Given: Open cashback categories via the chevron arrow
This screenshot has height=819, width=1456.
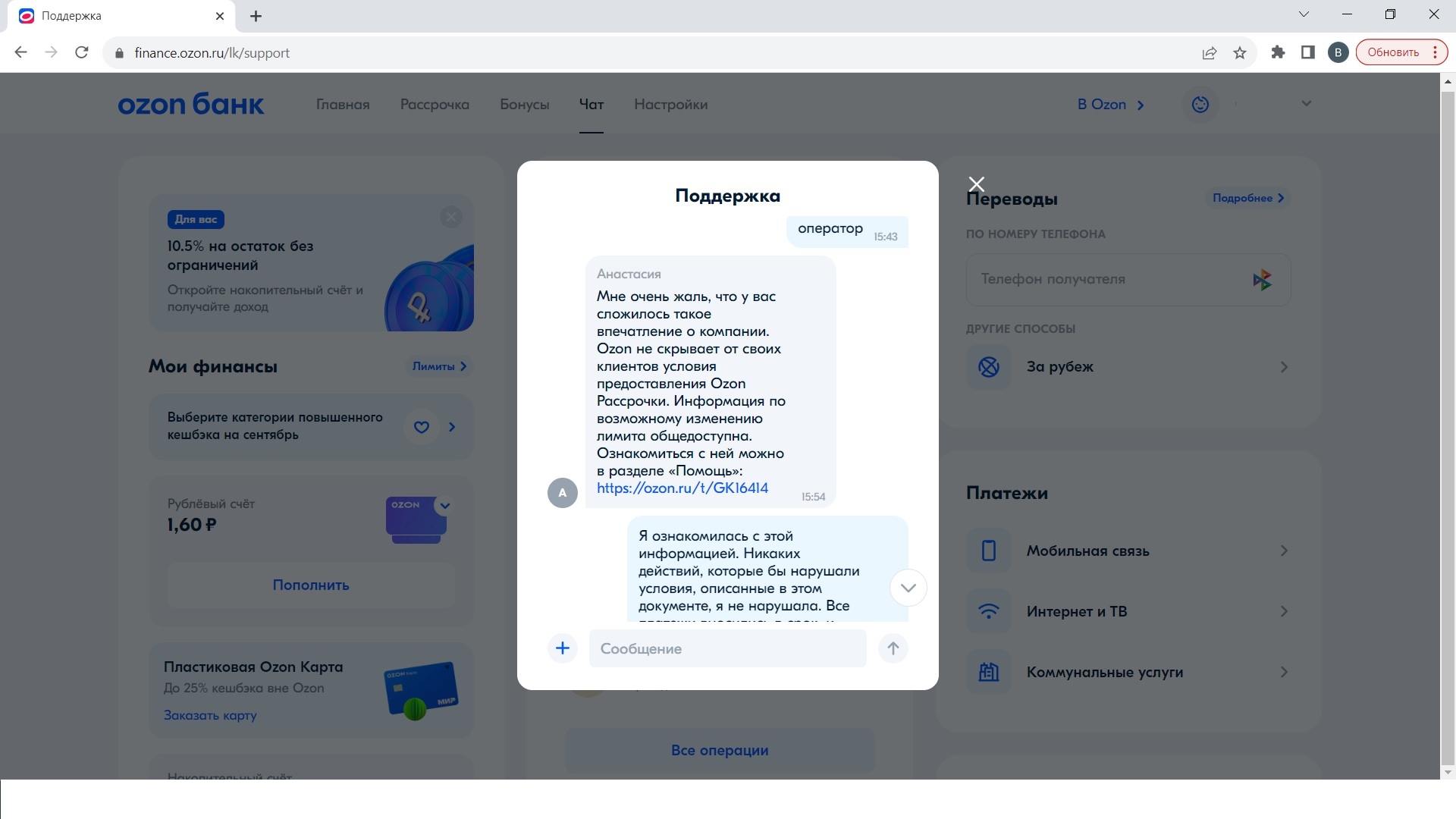Looking at the screenshot, I should click(452, 427).
